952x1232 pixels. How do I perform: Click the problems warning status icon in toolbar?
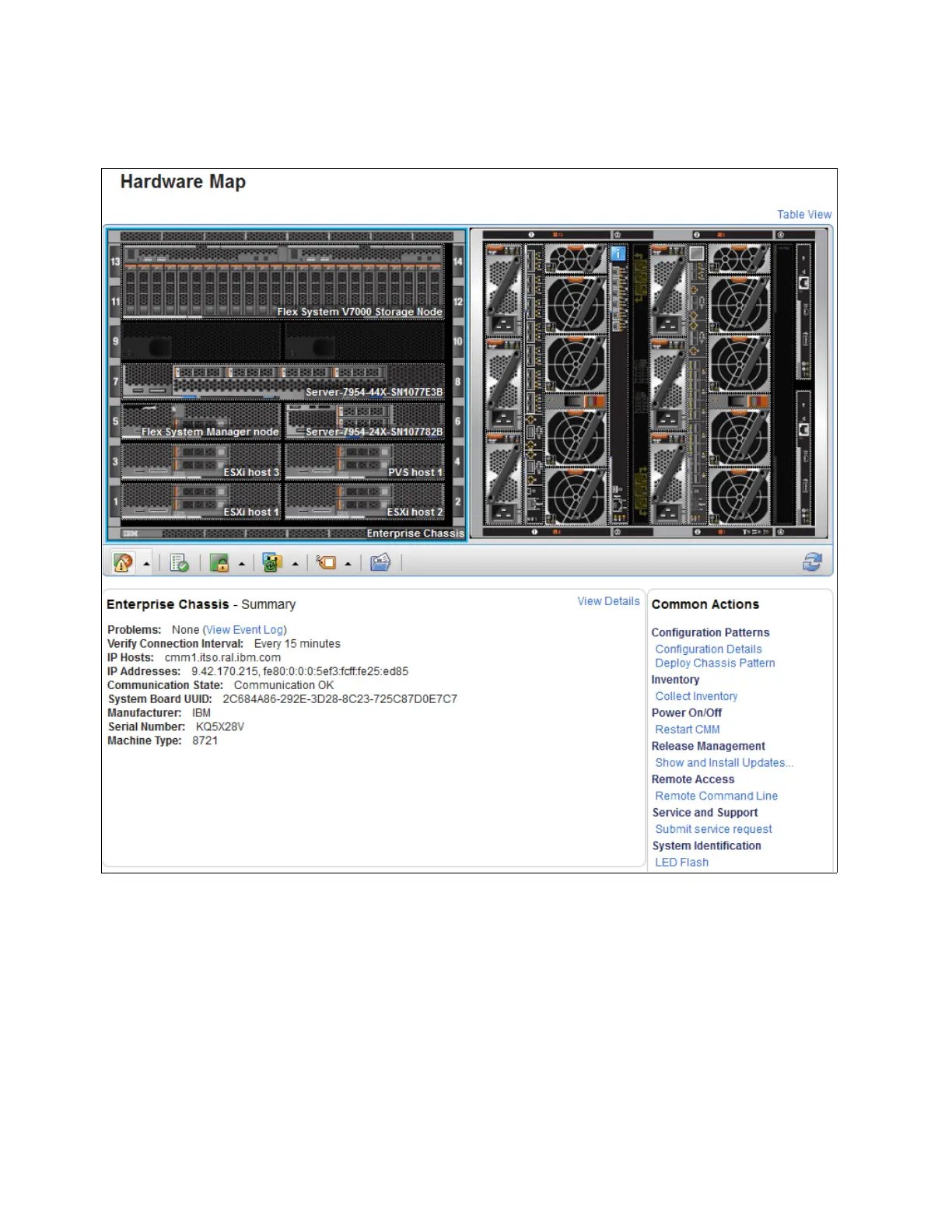[x=123, y=562]
